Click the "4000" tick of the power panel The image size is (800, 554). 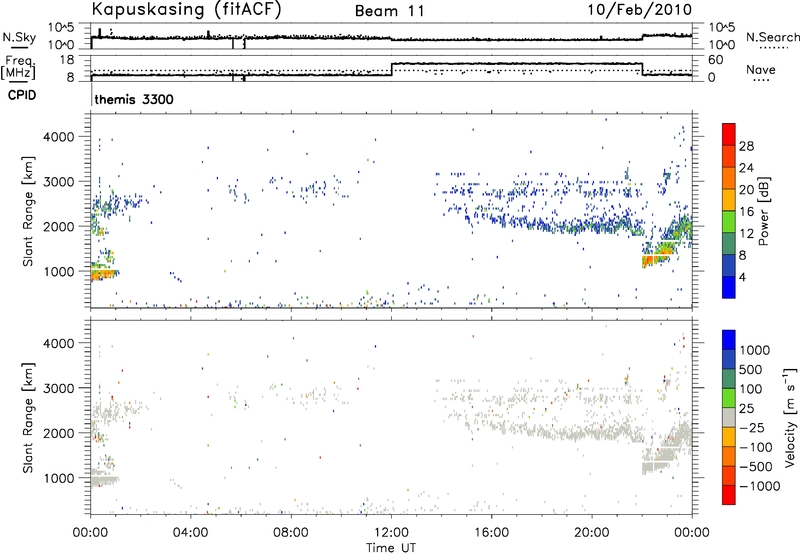pyautogui.click(x=58, y=137)
